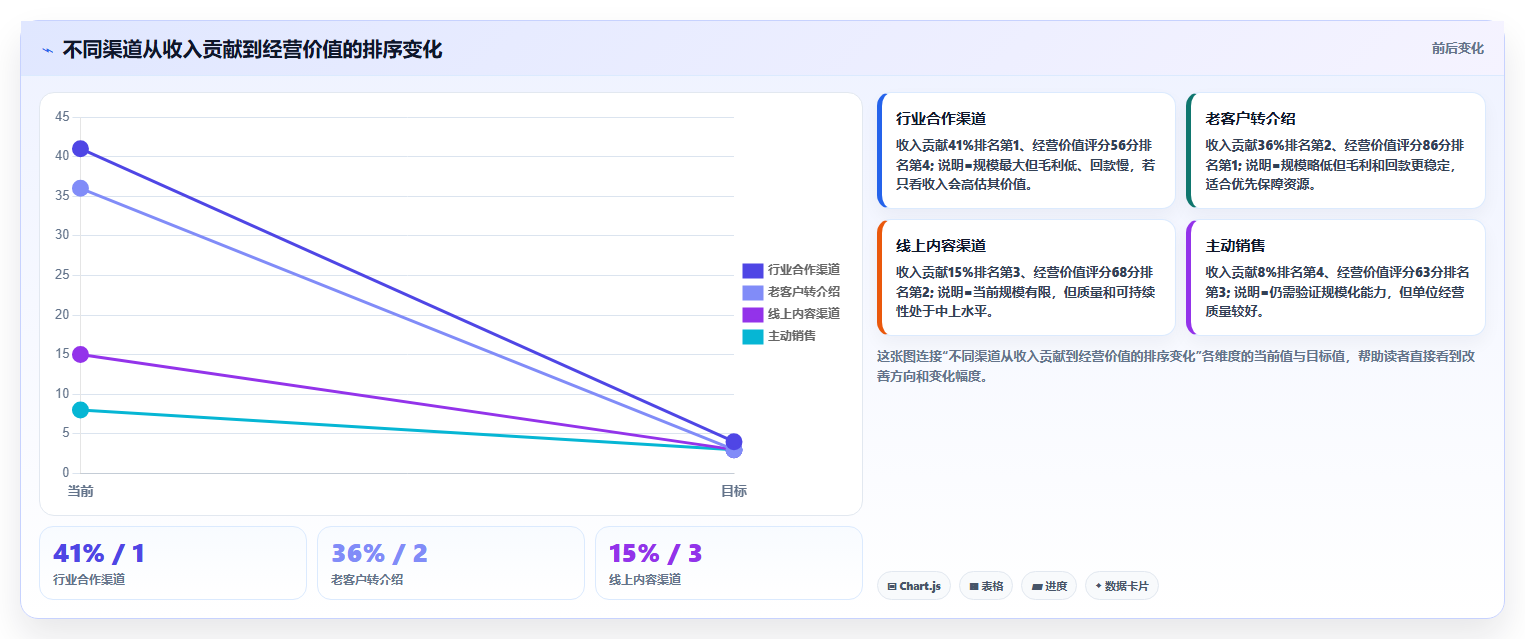Click the 15 data point at 当前
Image resolution: width=1525 pixels, height=639 pixels.
click(x=80, y=354)
